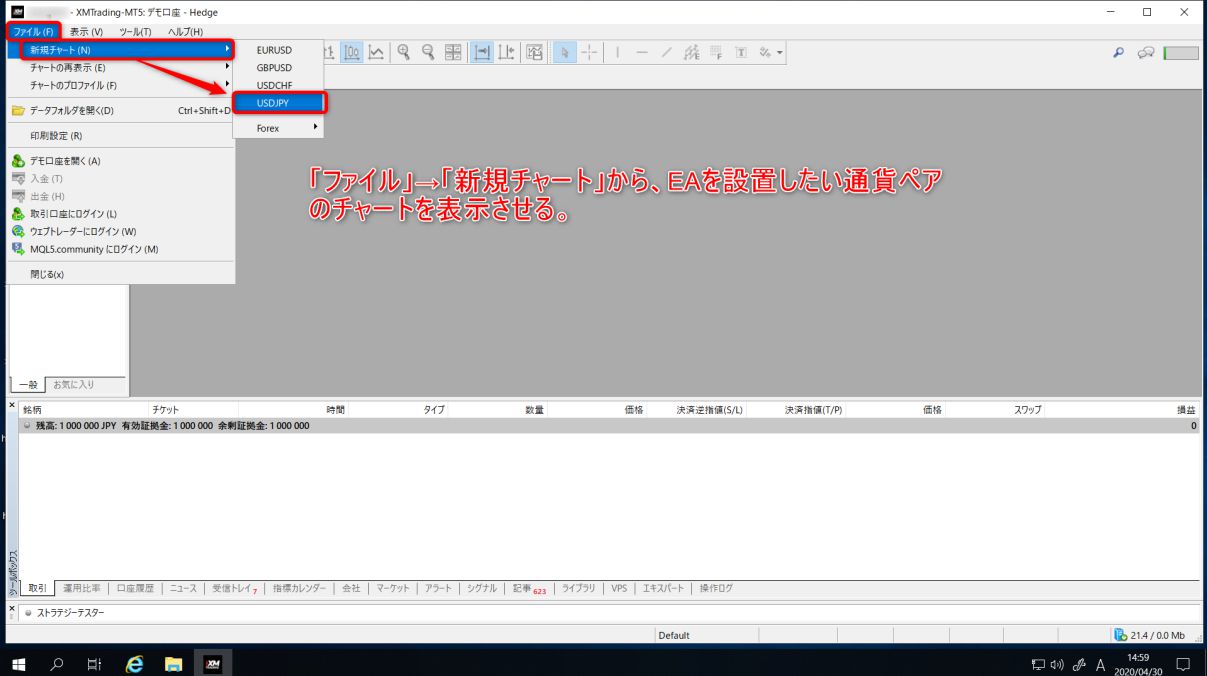Select the horizontal line drawing tool
Screen dimensions: 1207x676
(x=642, y=52)
